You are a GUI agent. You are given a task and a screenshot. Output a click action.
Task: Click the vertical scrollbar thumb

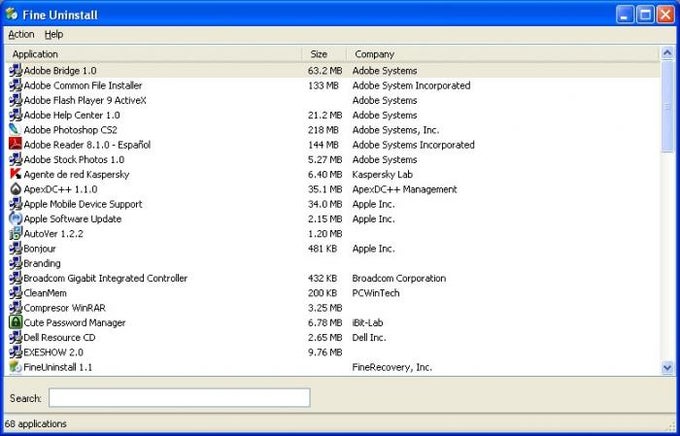(667, 107)
